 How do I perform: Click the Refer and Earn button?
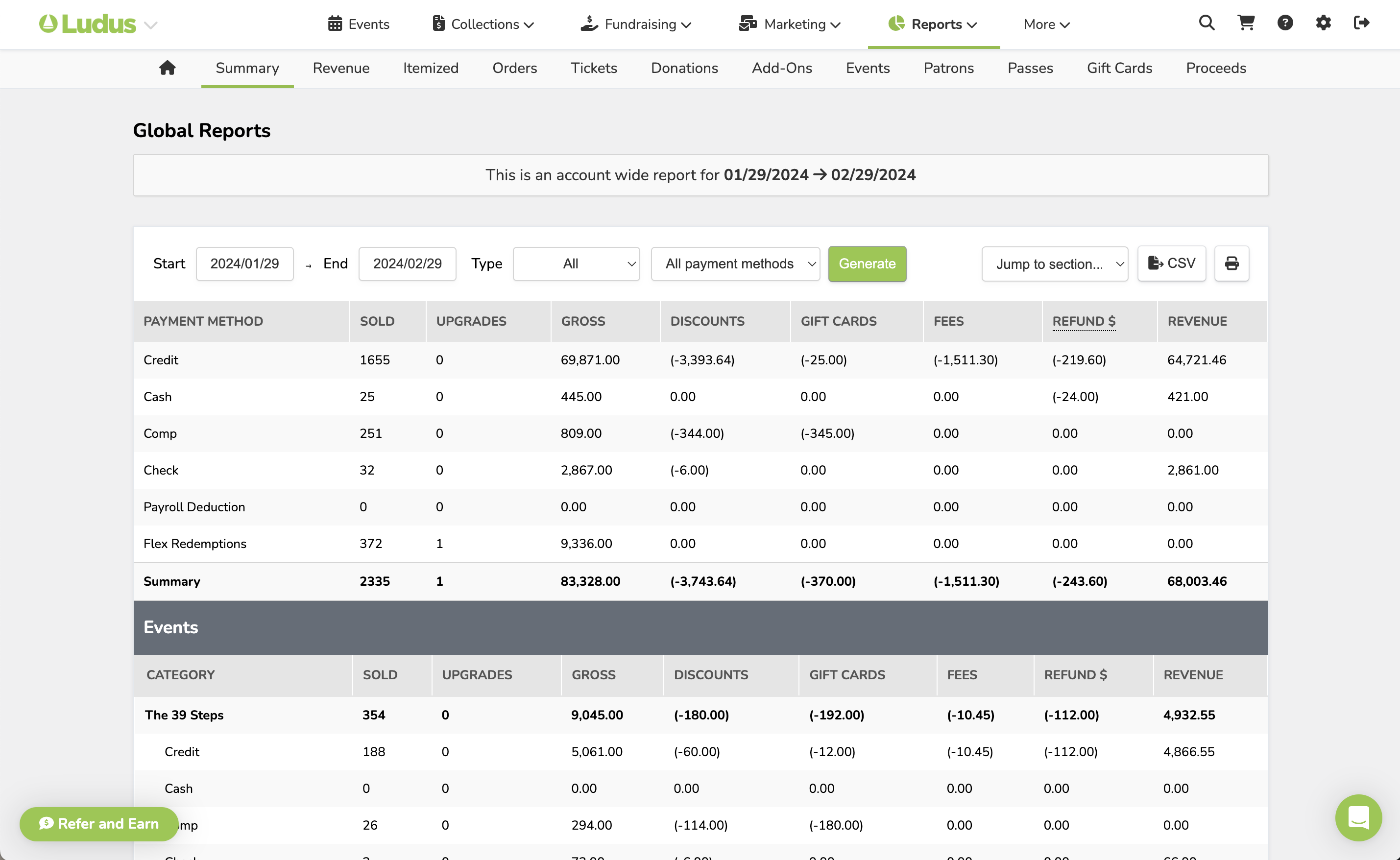point(99,824)
